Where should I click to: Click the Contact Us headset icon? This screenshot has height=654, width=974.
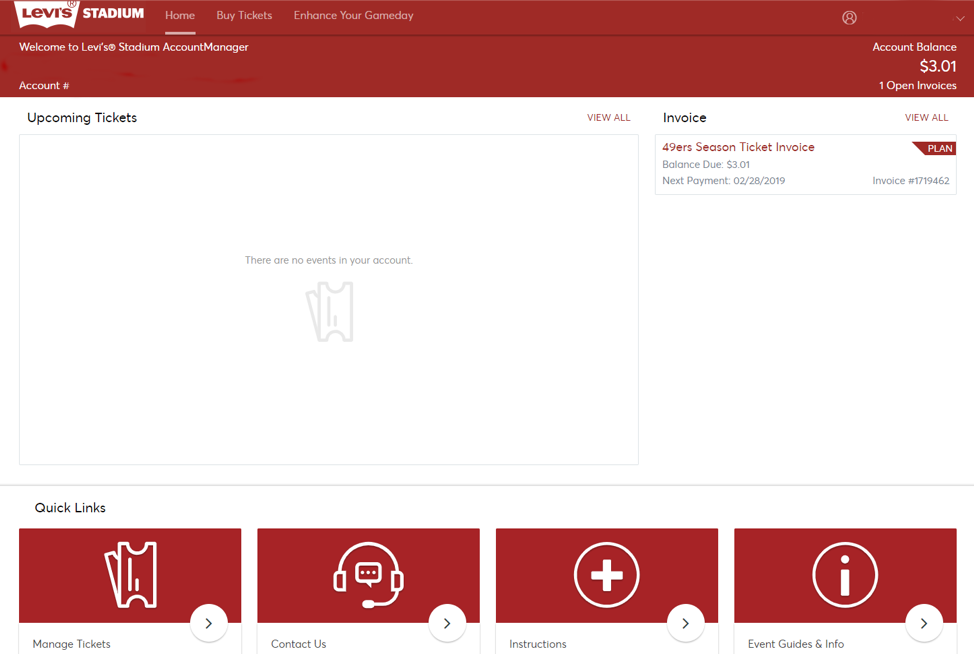pos(368,575)
